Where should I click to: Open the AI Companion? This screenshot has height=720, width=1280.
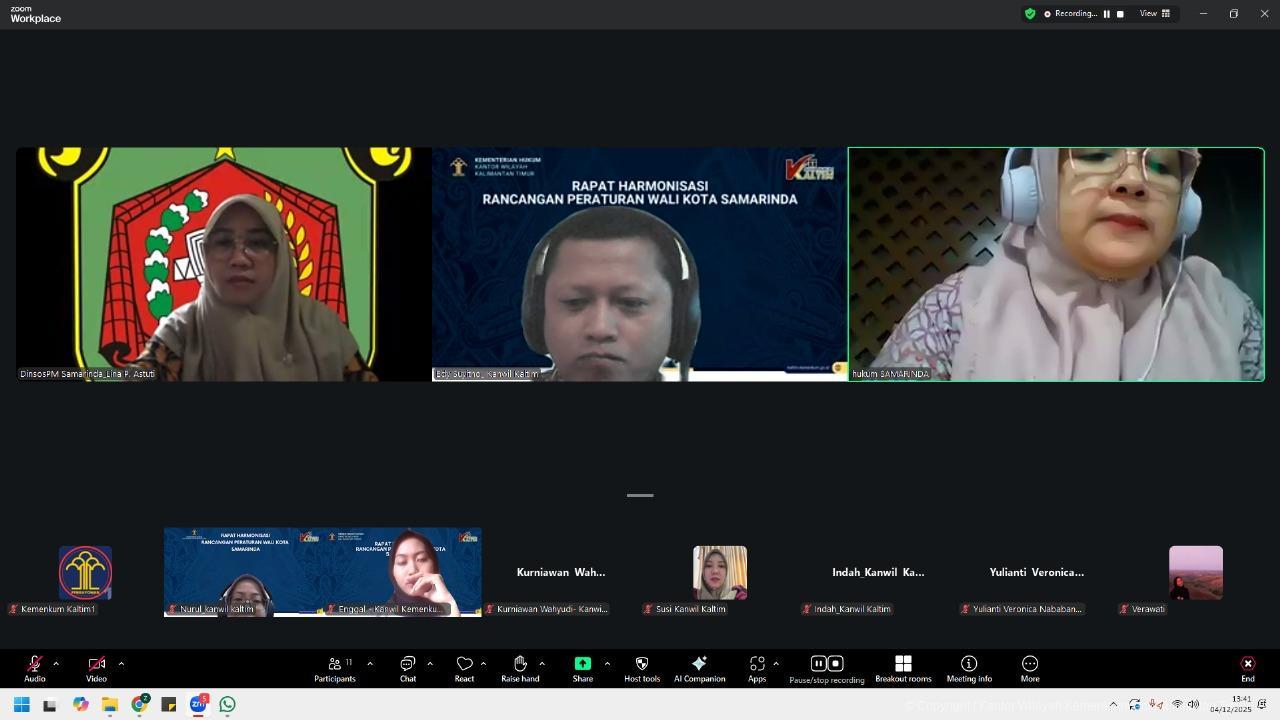[x=699, y=668]
